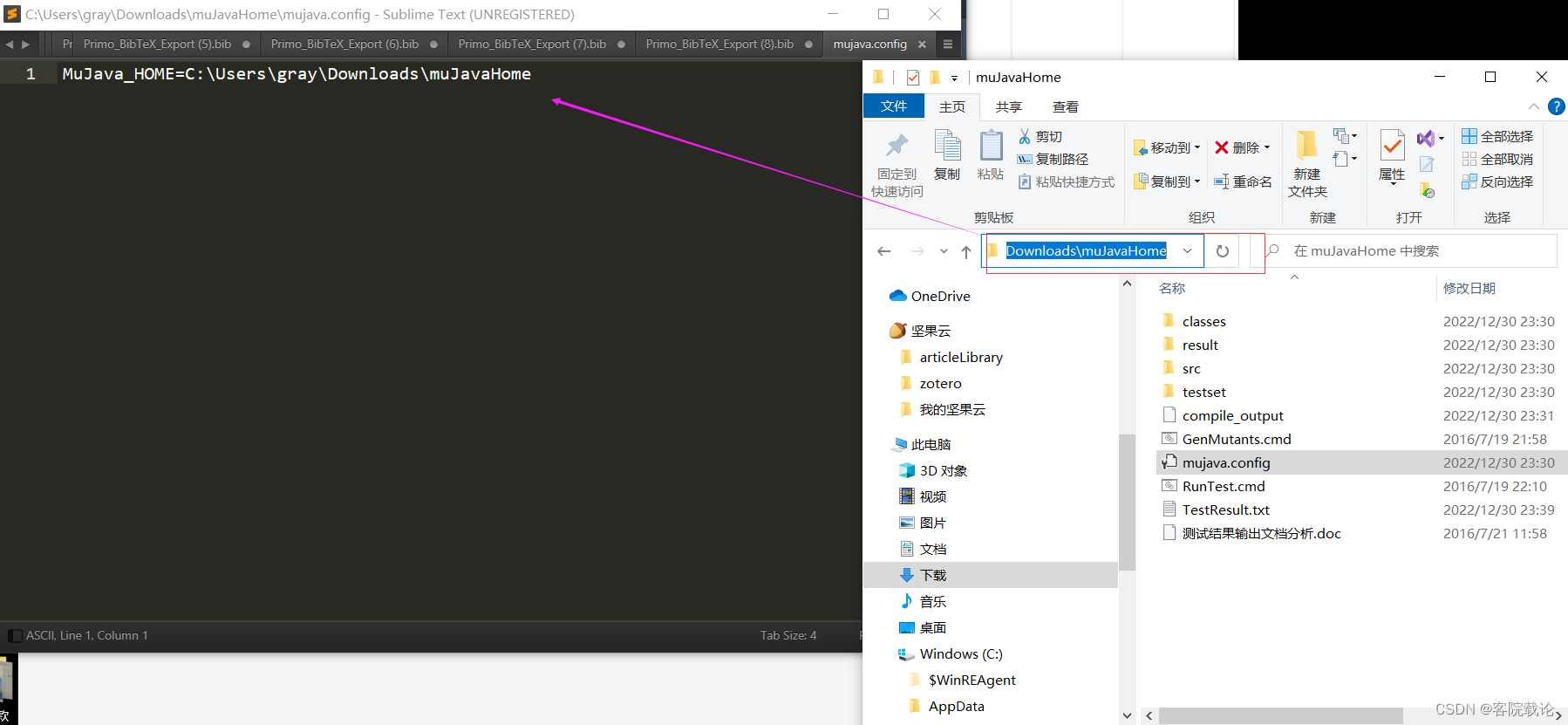Switch to the 查看 View ribbon tab
Viewport: 1568px width, 725px height.
tap(1066, 106)
